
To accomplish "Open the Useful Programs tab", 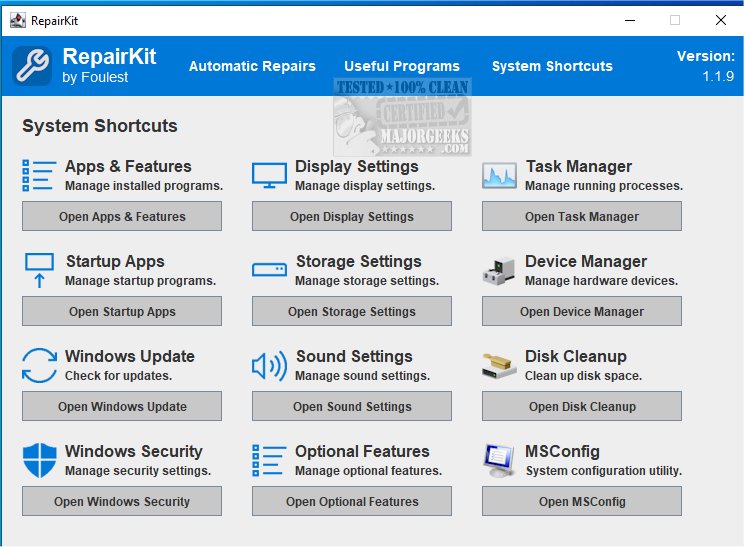I will [402, 66].
